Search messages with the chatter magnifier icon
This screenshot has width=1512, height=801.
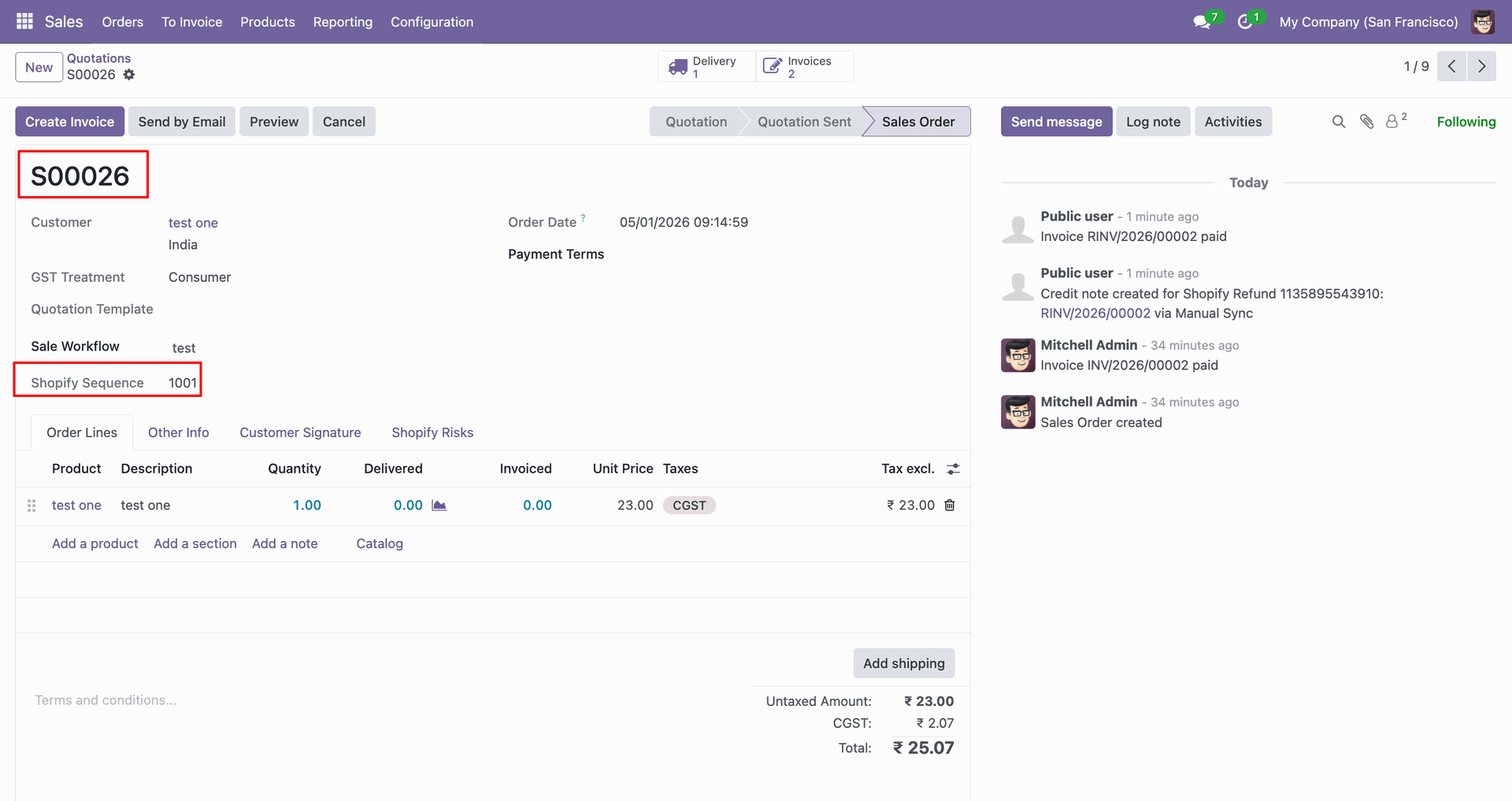pyautogui.click(x=1338, y=121)
